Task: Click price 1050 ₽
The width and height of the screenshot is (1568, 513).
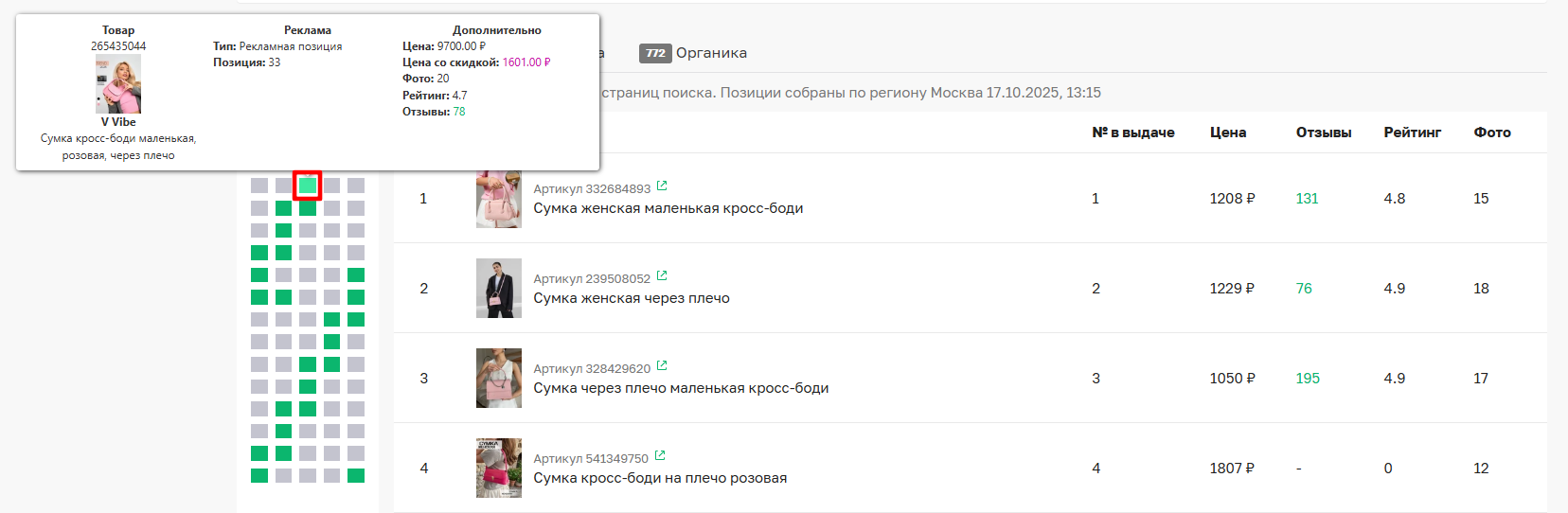Action: point(1232,379)
